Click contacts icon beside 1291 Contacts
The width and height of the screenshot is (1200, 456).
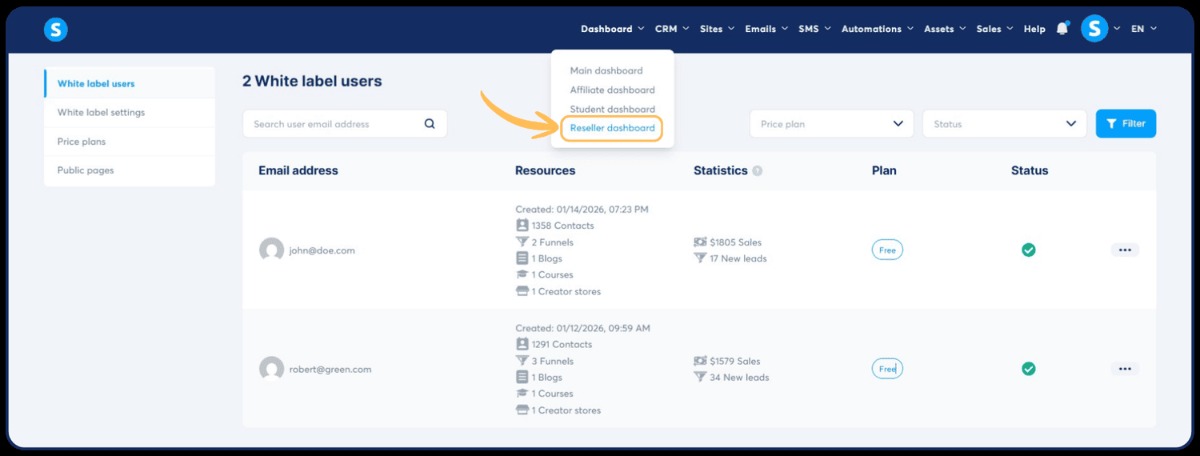[522, 344]
